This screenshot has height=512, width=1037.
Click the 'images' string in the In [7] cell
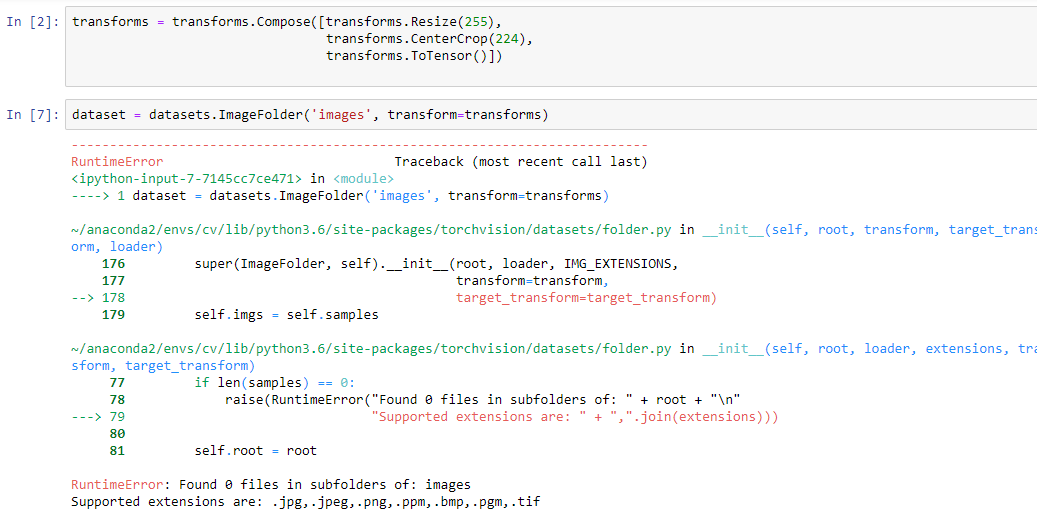(340, 115)
